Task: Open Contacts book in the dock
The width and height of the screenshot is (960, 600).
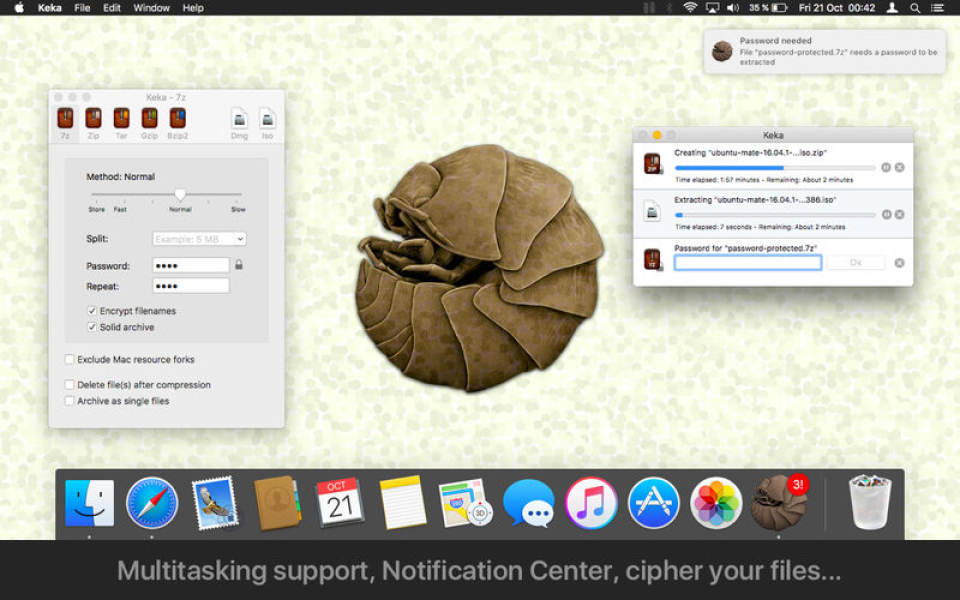Action: point(277,503)
